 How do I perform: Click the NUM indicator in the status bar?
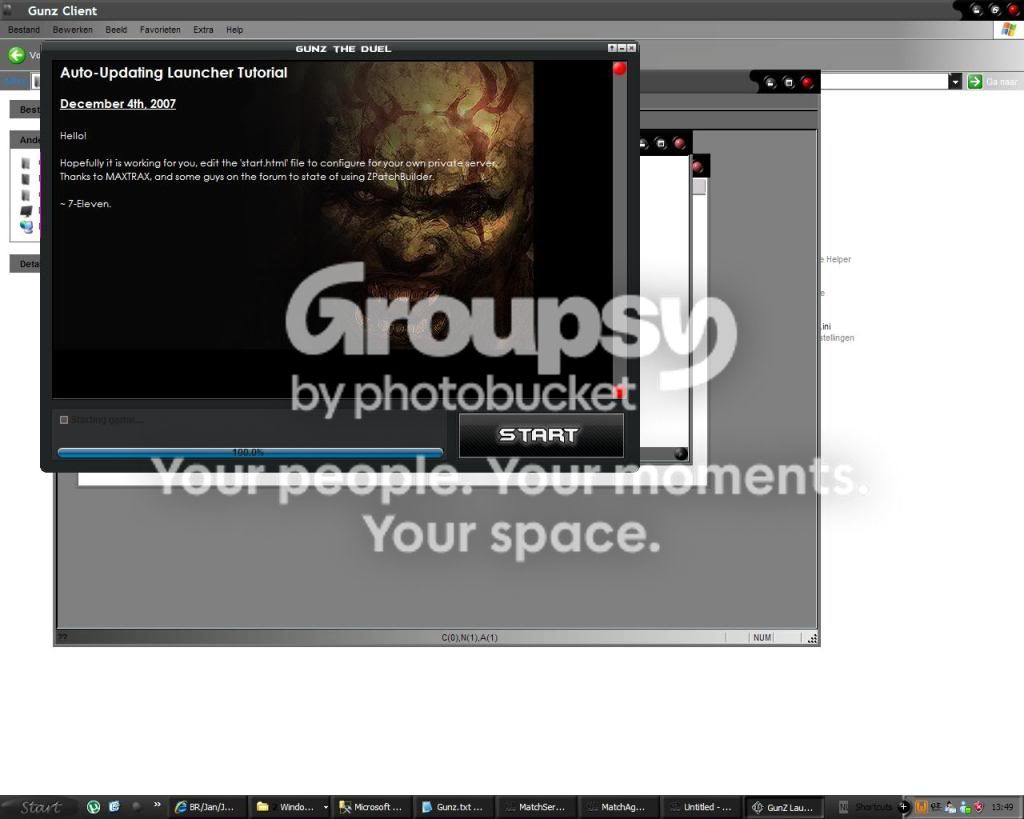762,637
